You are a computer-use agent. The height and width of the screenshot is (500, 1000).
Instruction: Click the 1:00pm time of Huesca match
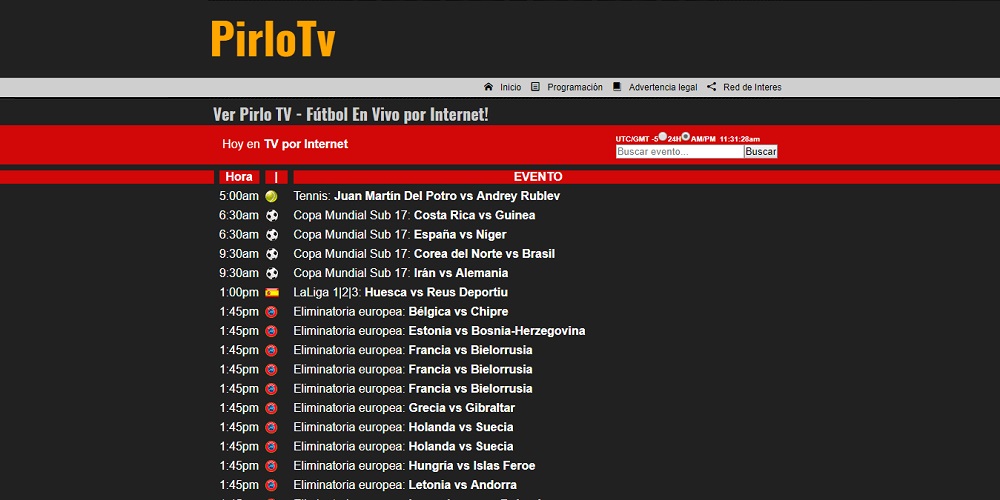point(239,293)
